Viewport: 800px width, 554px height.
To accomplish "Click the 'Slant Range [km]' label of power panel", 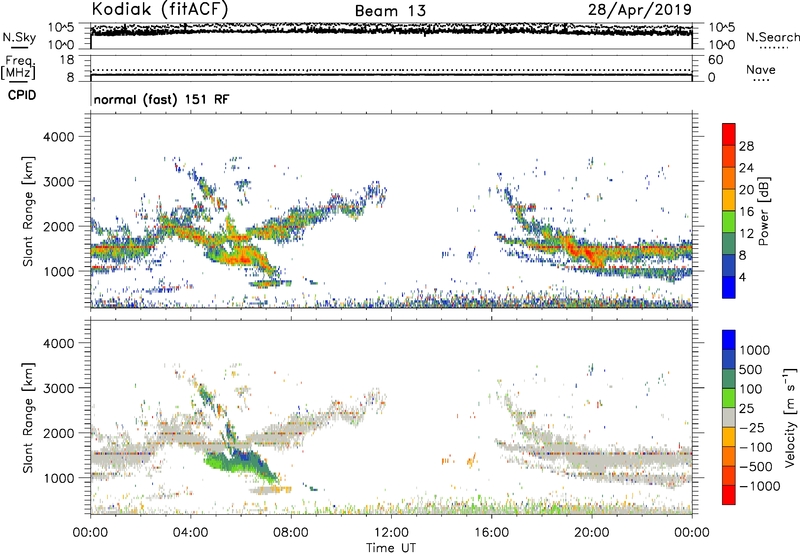I will point(28,211).
